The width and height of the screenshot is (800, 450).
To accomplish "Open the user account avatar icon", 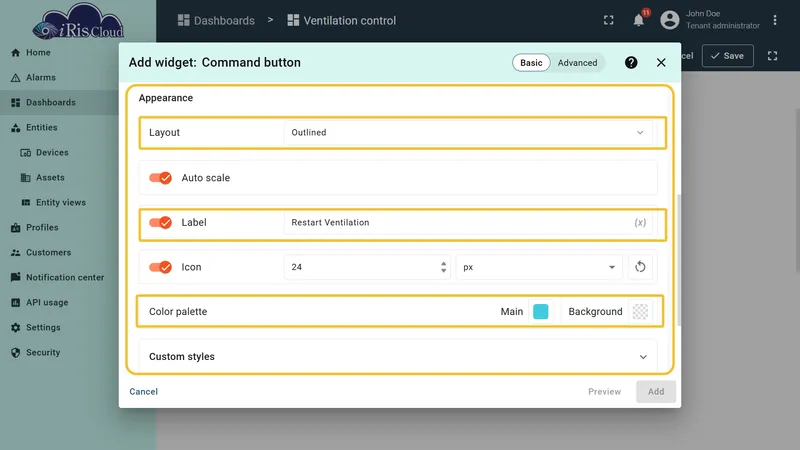I will 669,20.
